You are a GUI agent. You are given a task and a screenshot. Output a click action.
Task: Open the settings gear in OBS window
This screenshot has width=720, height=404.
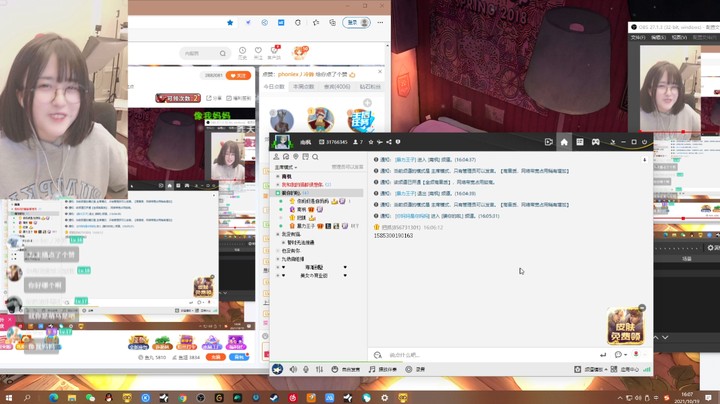point(711,247)
